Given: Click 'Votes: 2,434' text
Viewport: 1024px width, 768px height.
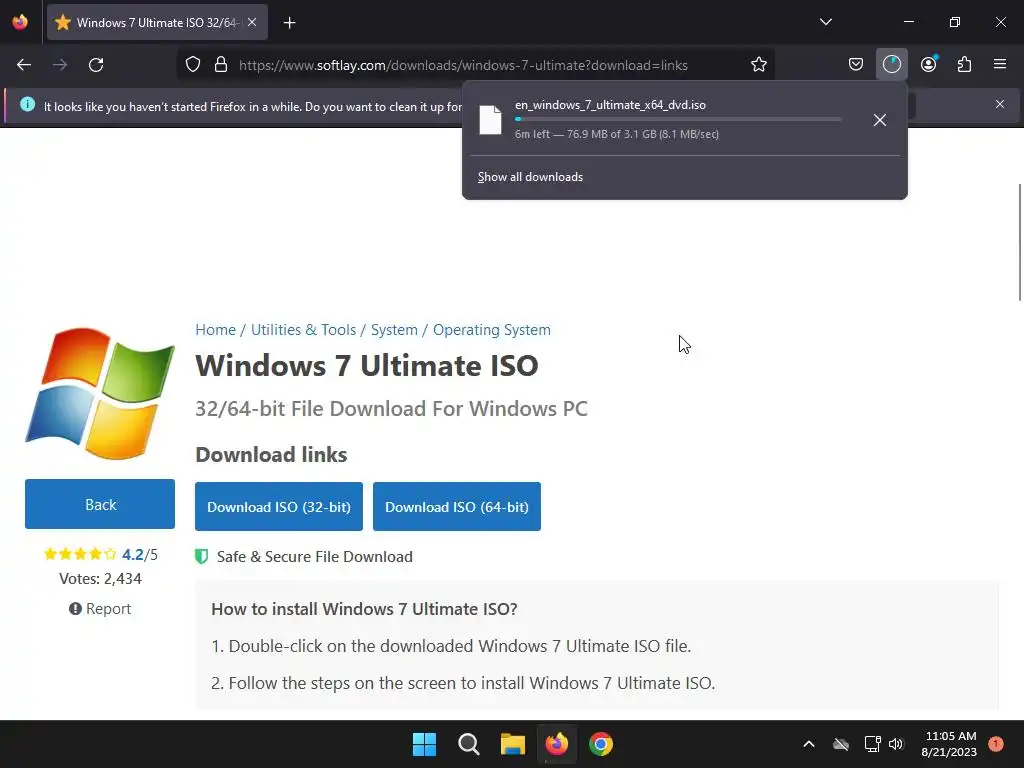Looking at the screenshot, I should click(100, 579).
